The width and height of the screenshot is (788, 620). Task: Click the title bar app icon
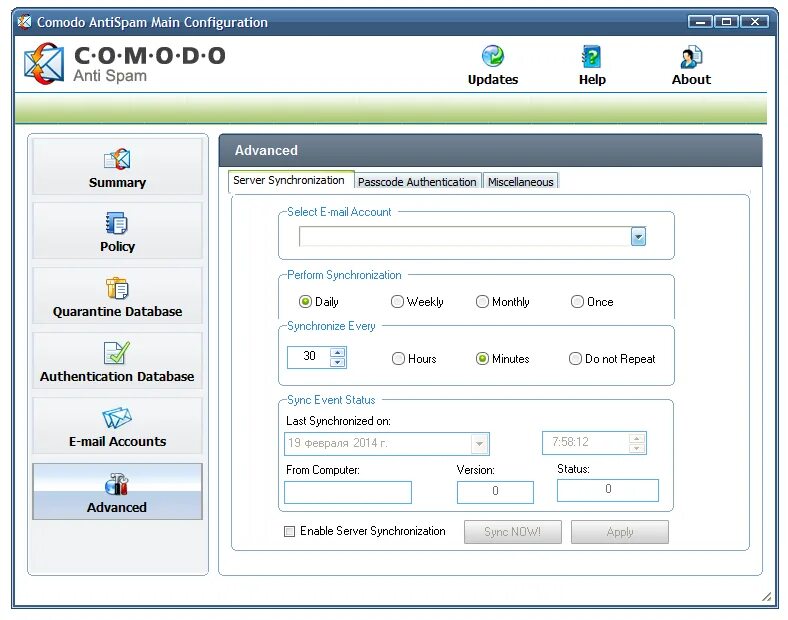(x=24, y=22)
